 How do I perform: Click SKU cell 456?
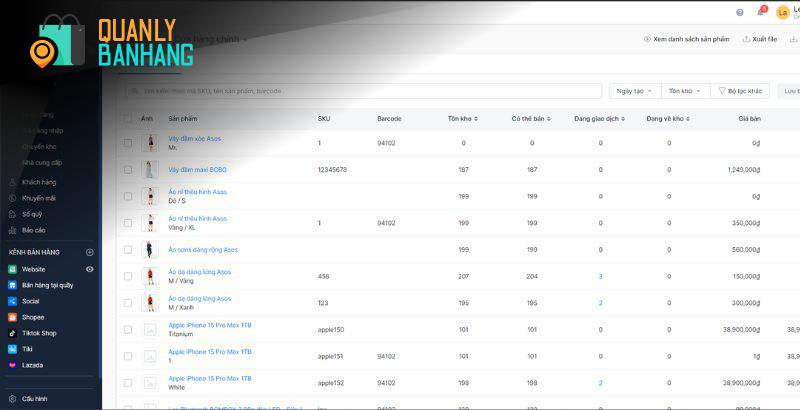[323, 276]
